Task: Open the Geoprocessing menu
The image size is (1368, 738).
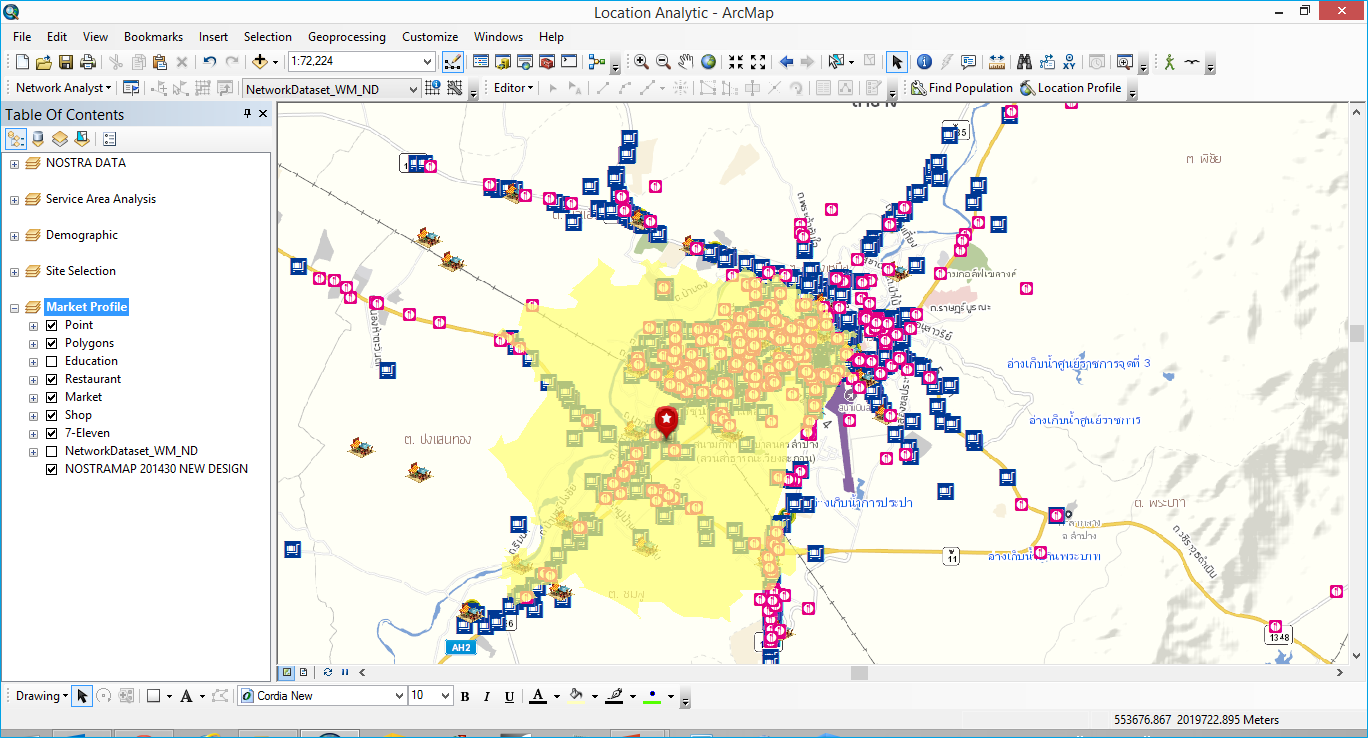Action: [x=346, y=37]
